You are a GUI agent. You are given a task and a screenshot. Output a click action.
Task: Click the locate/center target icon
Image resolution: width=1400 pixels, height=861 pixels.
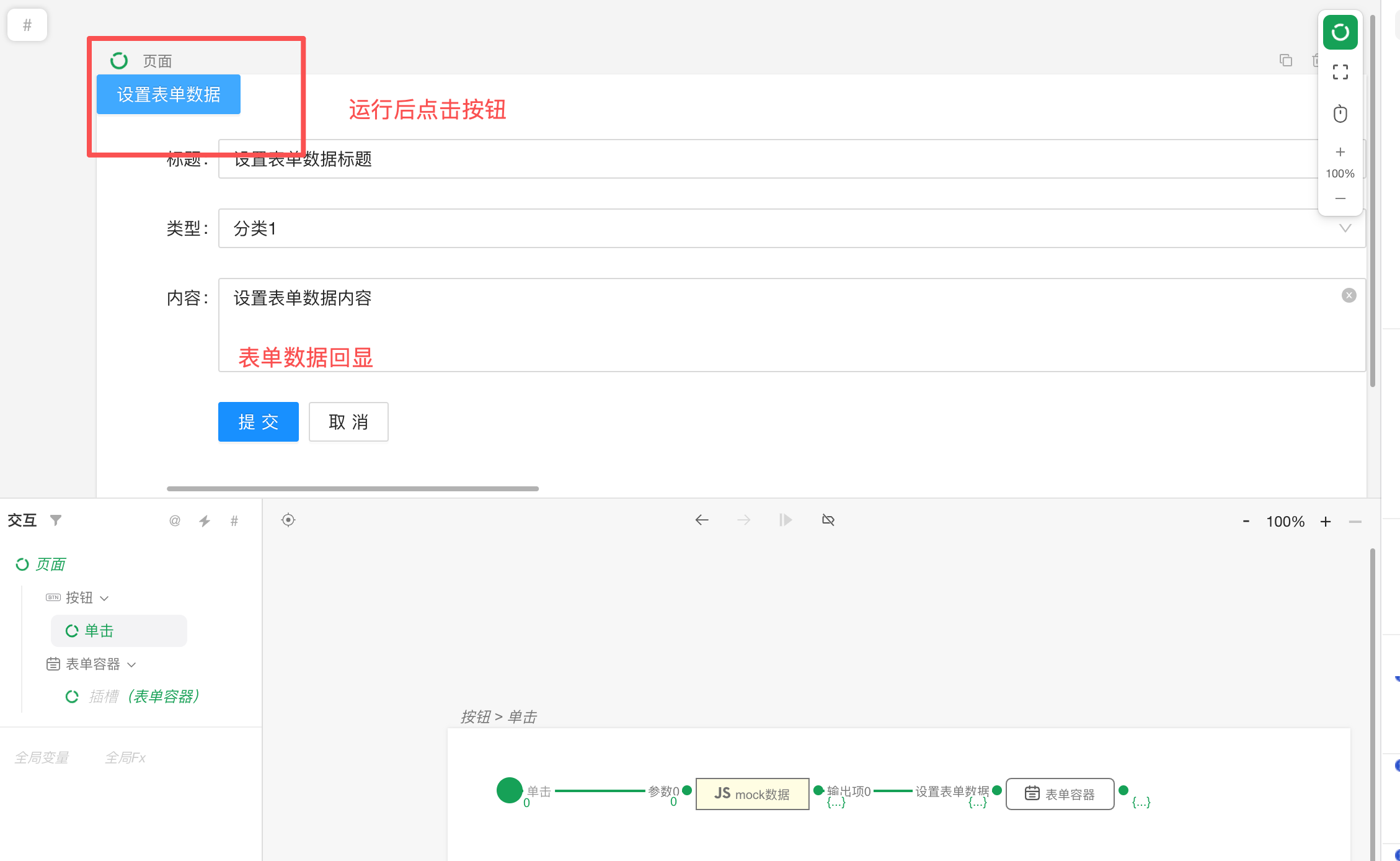click(288, 520)
